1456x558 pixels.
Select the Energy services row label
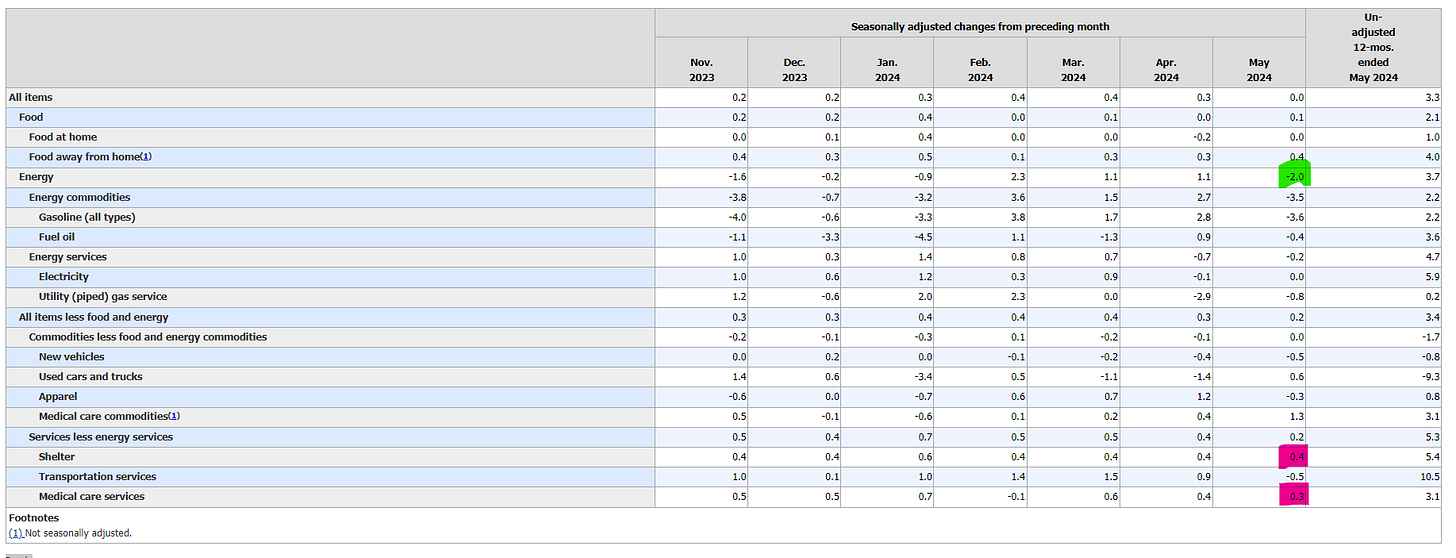click(x=67, y=257)
